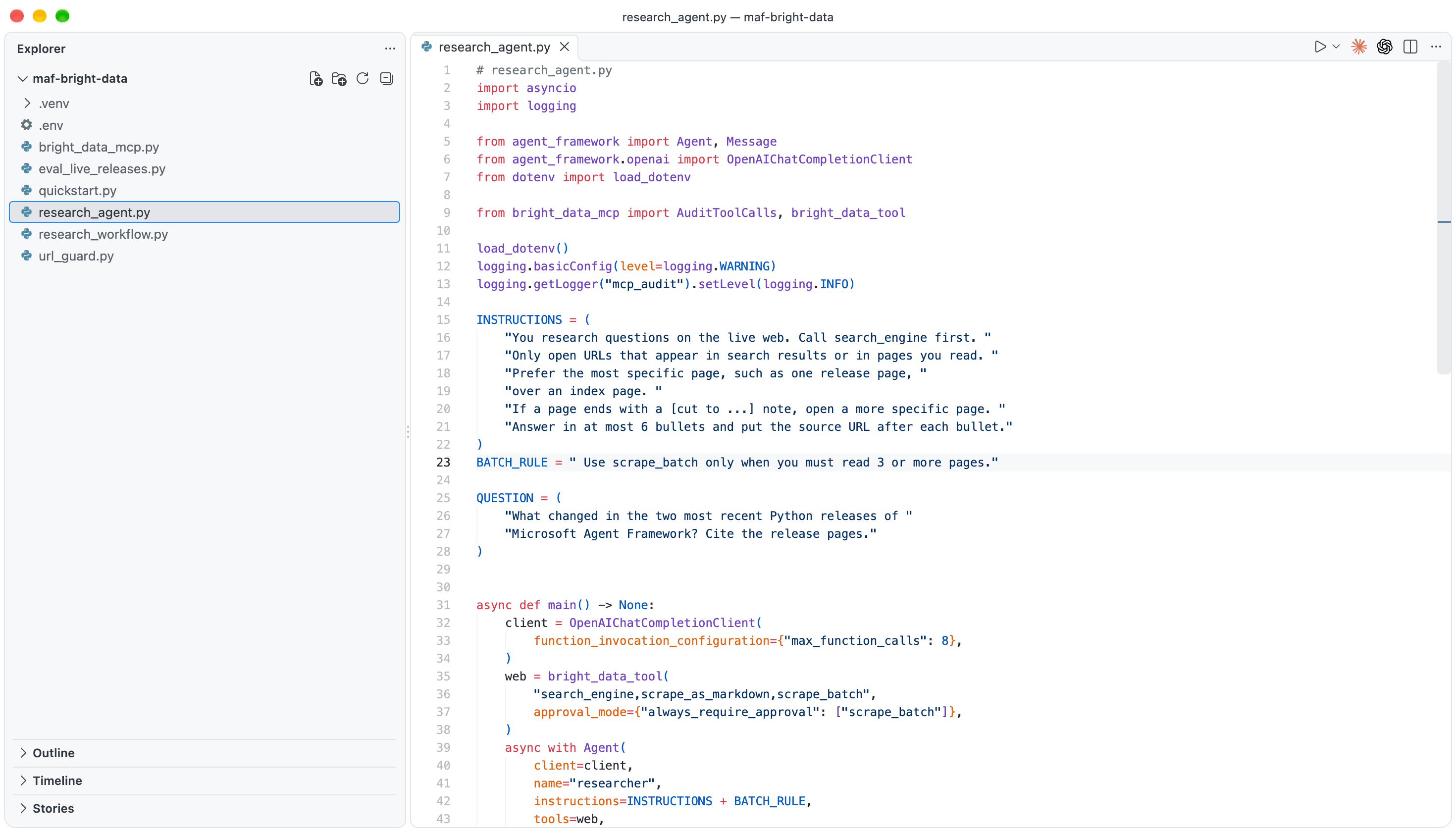Click the orange Claude starburst icon
The height and width of the screenshot is (832, 1456).
1359,47
